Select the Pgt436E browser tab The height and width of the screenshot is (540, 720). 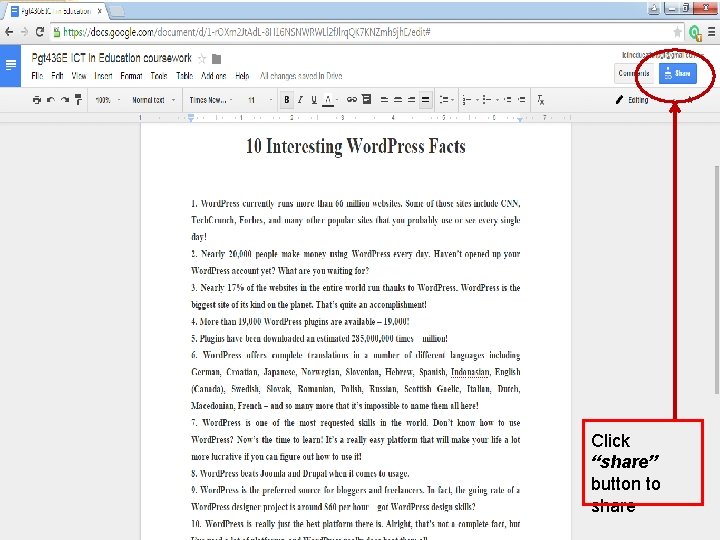tap(55, 11)
